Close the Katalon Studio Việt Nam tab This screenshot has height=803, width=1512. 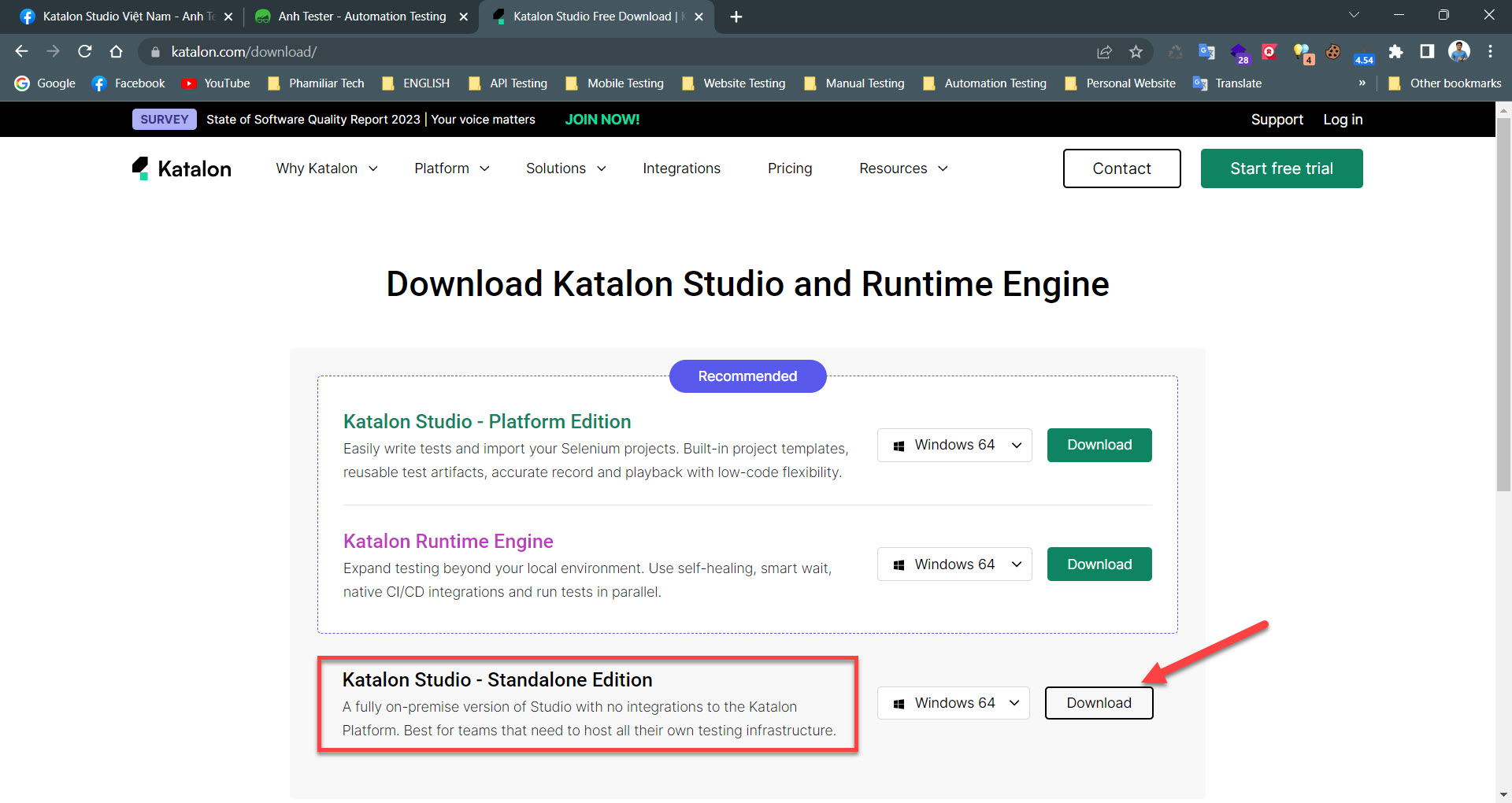click(228, 17)
